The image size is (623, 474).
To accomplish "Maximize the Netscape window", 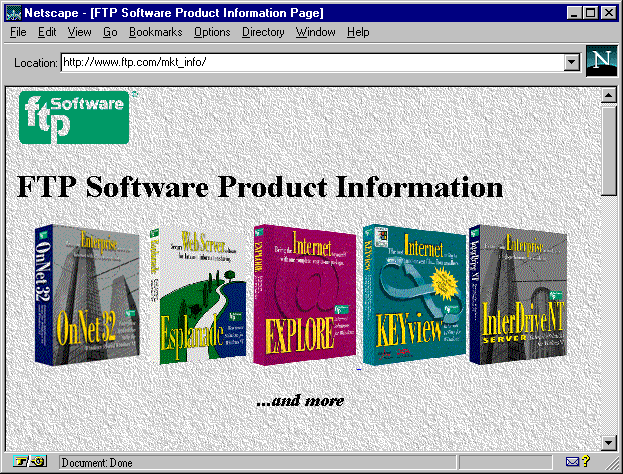I will 590,13.
